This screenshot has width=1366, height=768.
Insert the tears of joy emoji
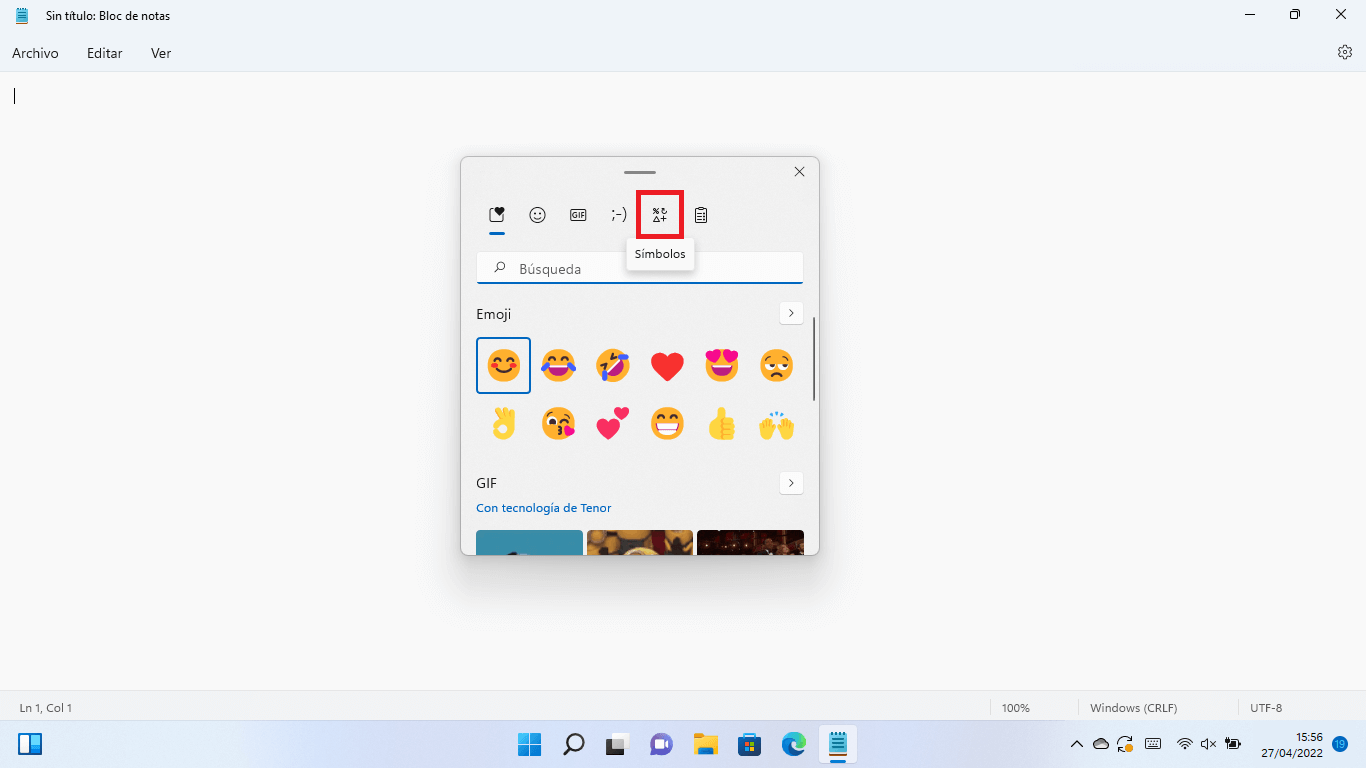[x=558, y=366]
